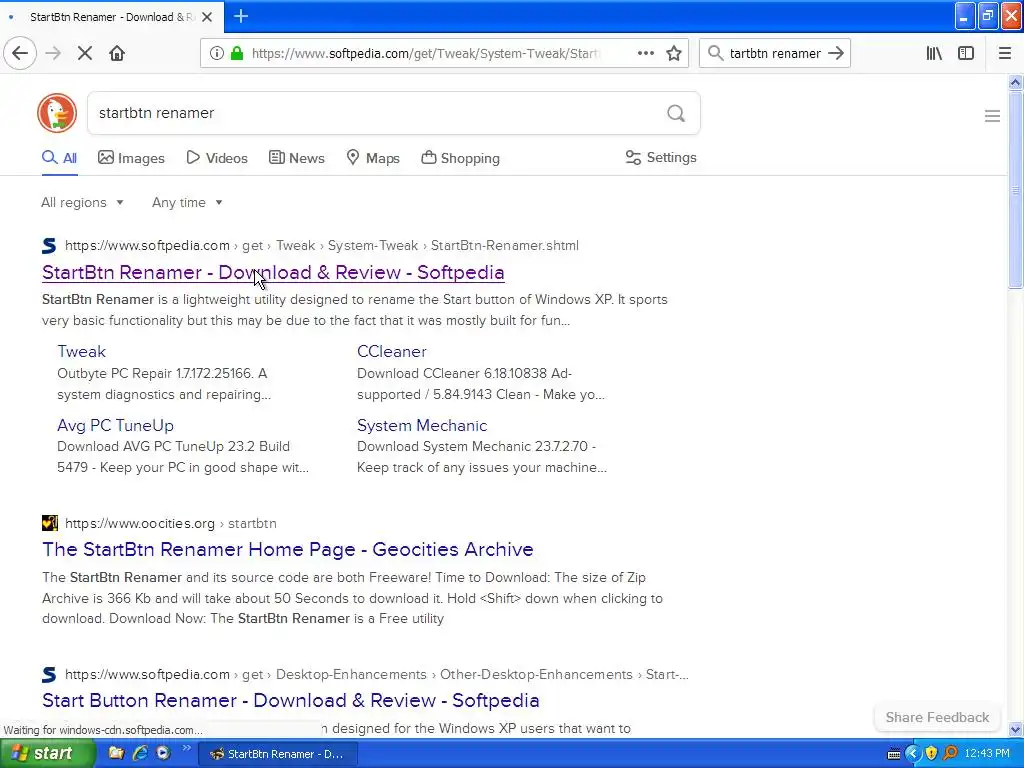1024x768 pixels.
Task: Click the green secure connection padlock
Action: [x=237, y=53]
